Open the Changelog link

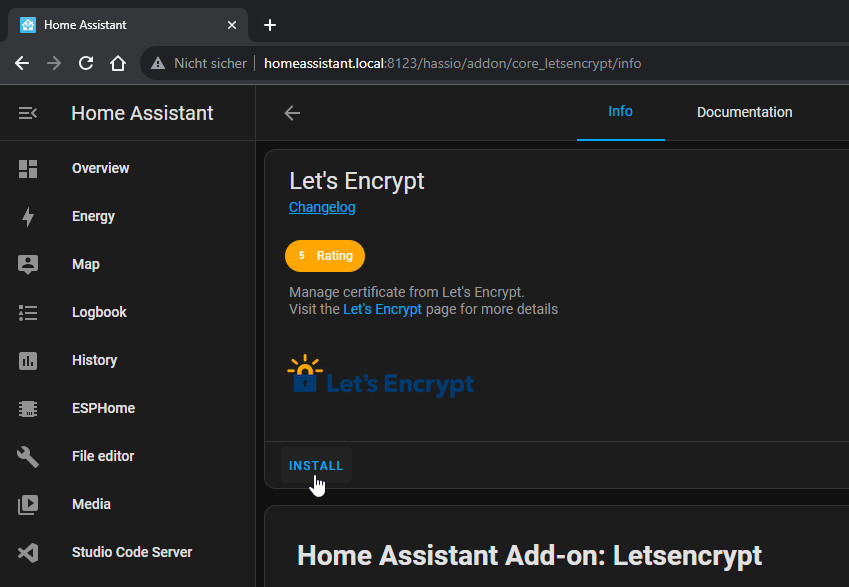pyautogui.click(x=322, y=207)
